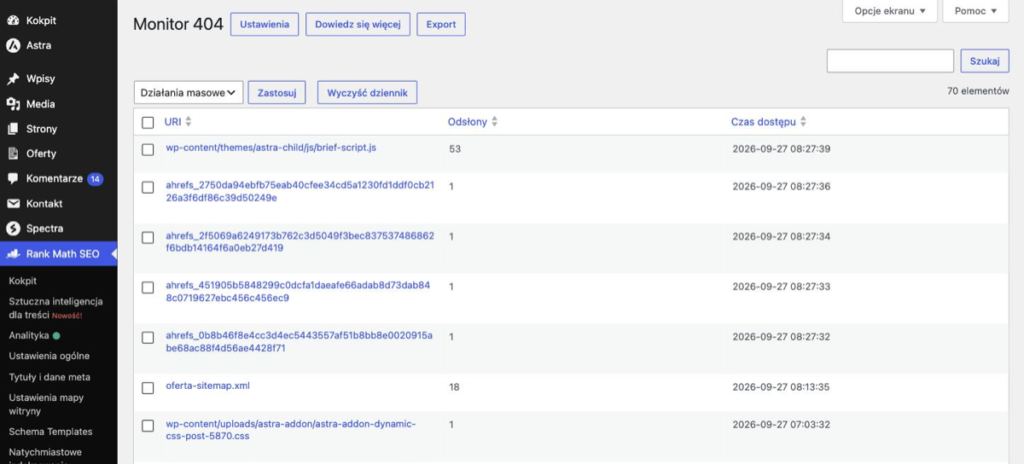
Task: Click the Export button
Action: point(441,24)
